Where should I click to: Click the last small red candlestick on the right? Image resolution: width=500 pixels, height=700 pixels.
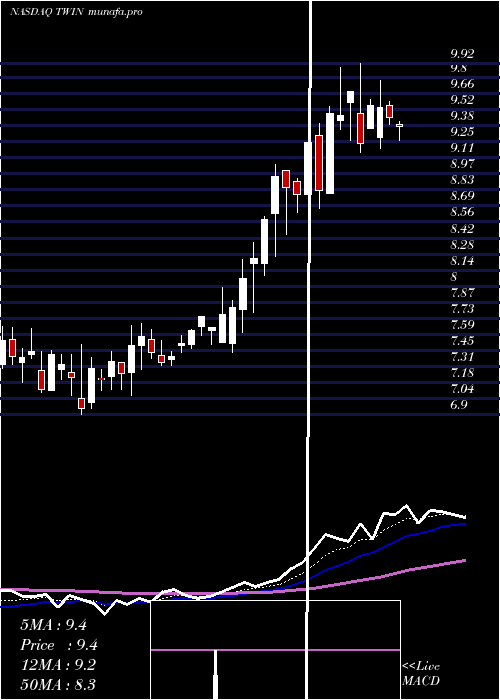pyautogui.click(x=400, y=125)
